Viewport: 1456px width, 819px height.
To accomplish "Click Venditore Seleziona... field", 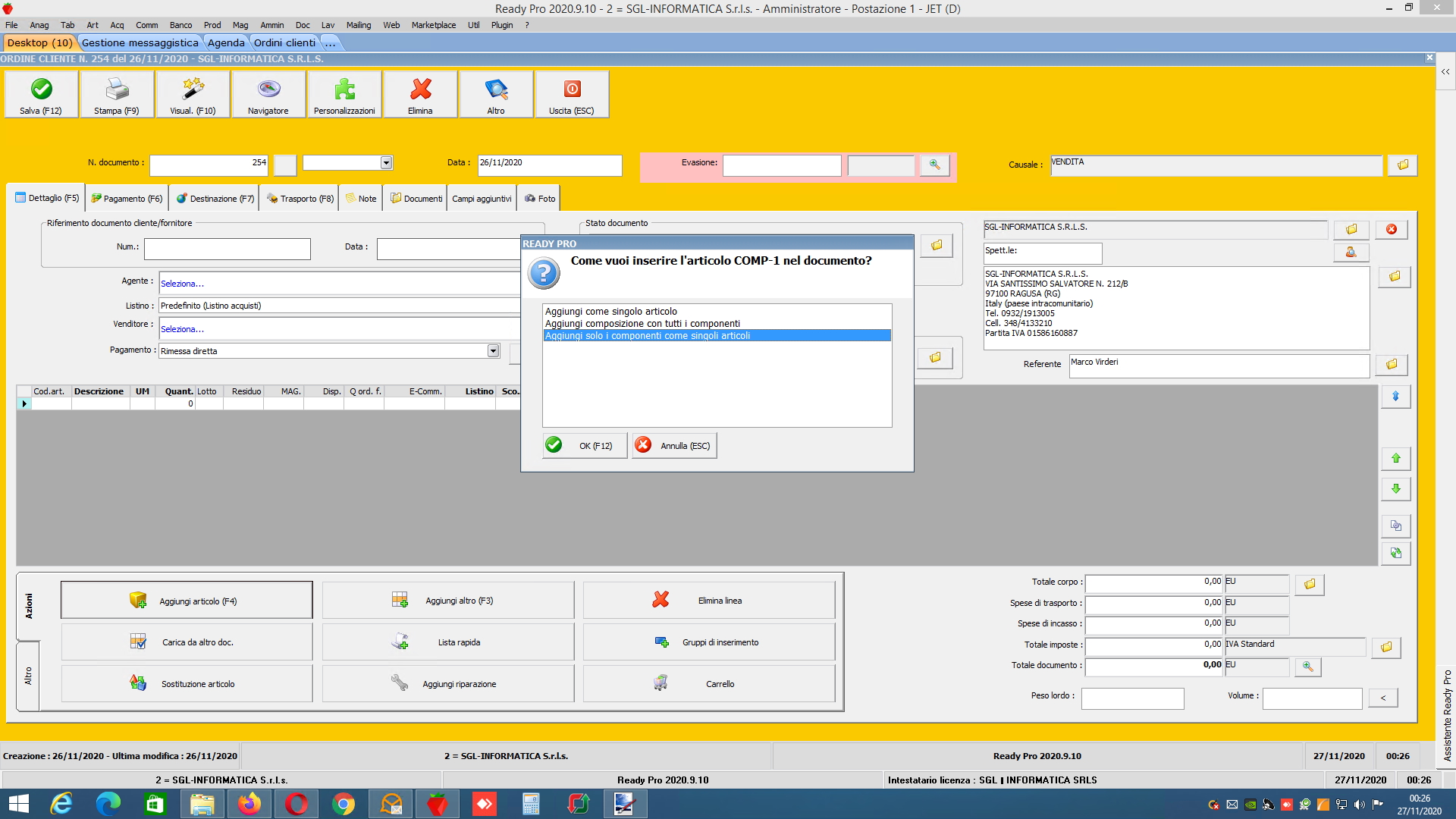I will (x=339, y=328).
